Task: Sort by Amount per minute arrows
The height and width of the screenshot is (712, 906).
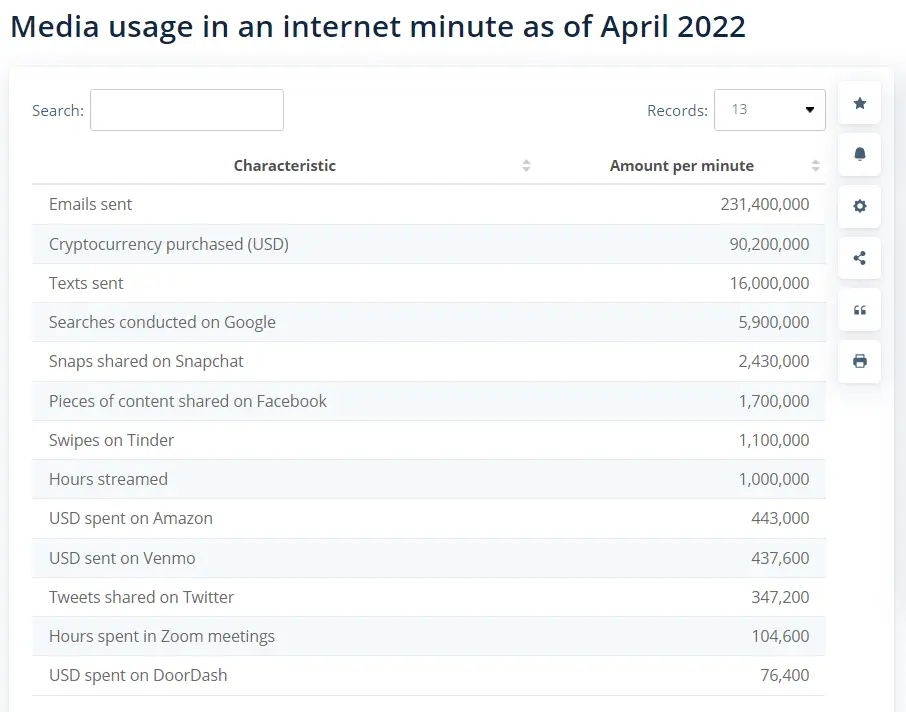Action: 815,166
